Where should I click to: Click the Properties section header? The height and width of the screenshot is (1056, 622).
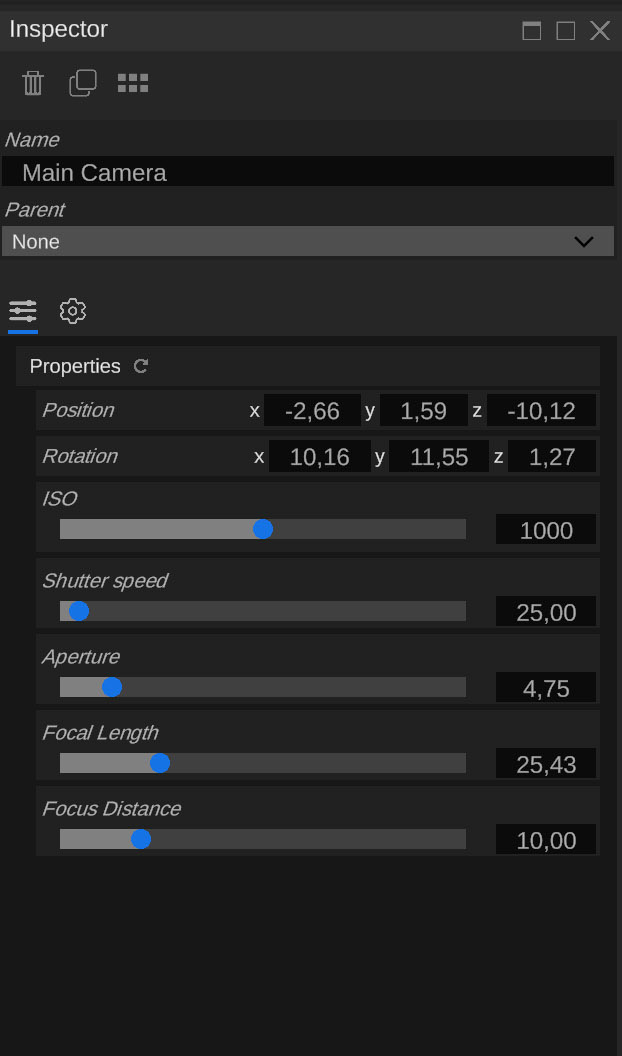[x=75, y=366]
